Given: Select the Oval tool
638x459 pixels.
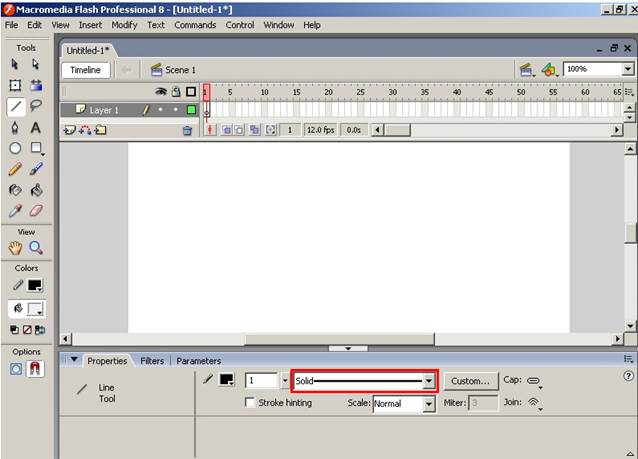Looking at the screenshot, I should [15, 149].
